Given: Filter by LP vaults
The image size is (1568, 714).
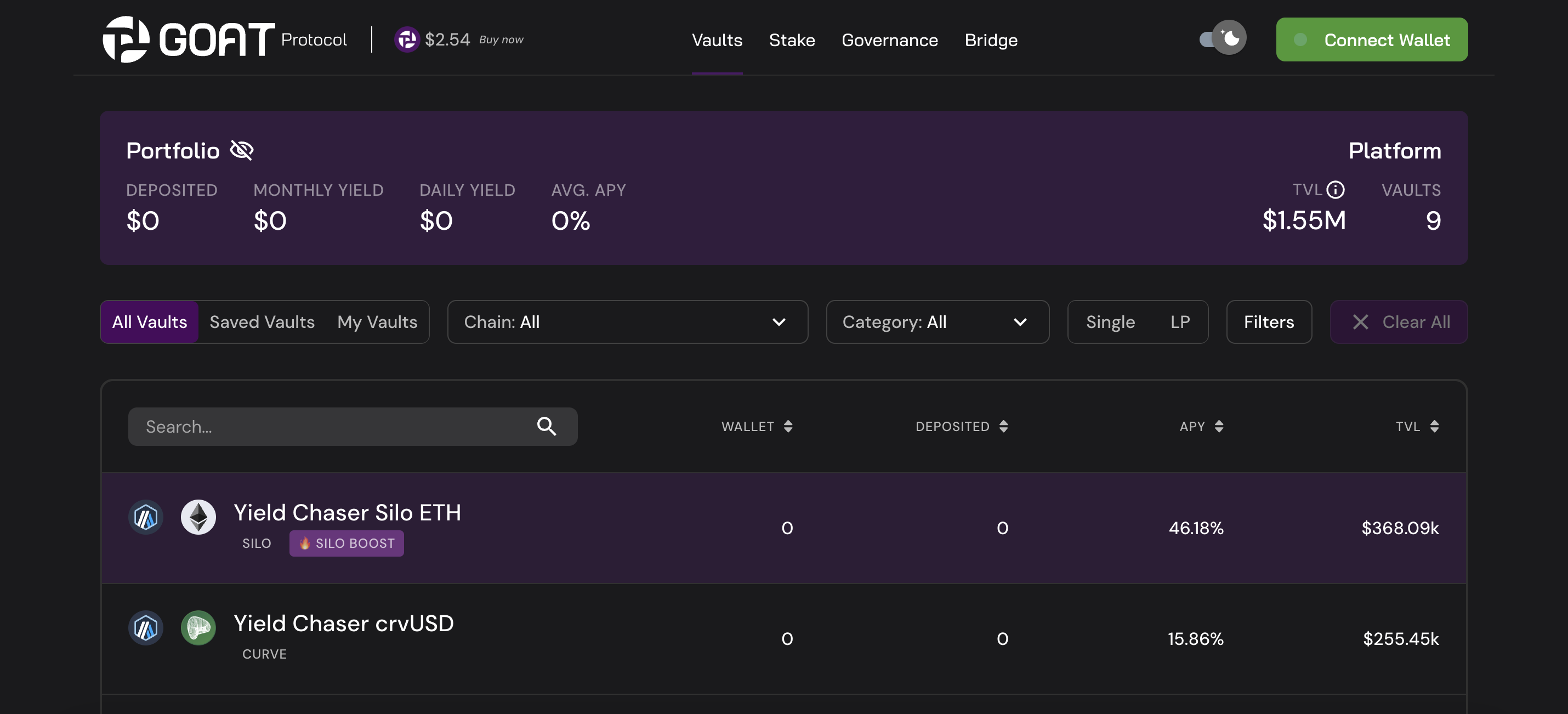Looking at the screenshot, I should (x=1180, y=322).
